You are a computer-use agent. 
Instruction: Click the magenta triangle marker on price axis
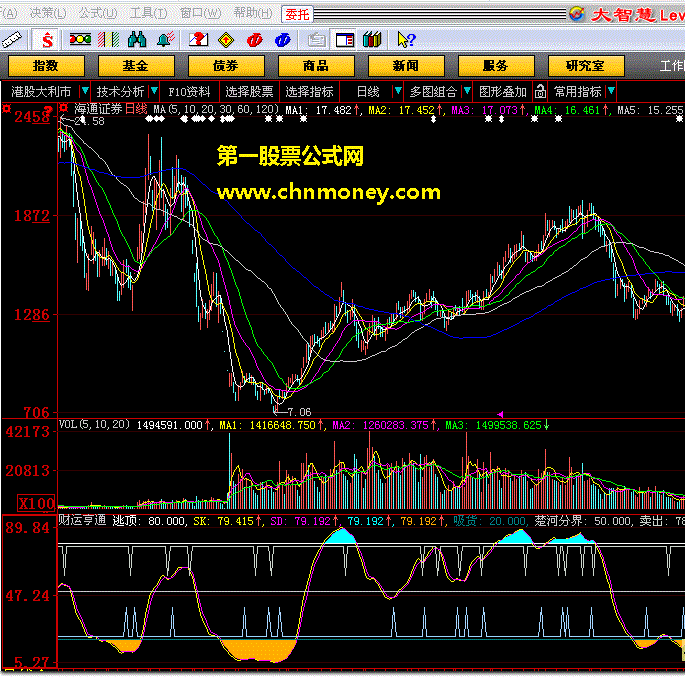pos(500,414)
